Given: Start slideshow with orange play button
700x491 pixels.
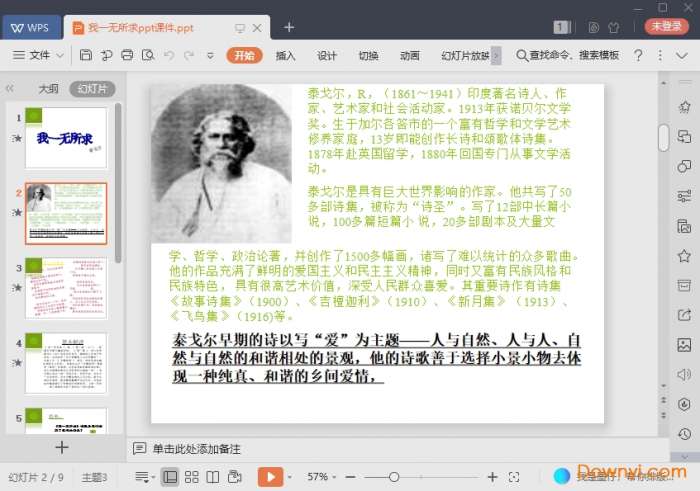Looking at the screenshot, I should pyautogui.click(x=270, y=477).
